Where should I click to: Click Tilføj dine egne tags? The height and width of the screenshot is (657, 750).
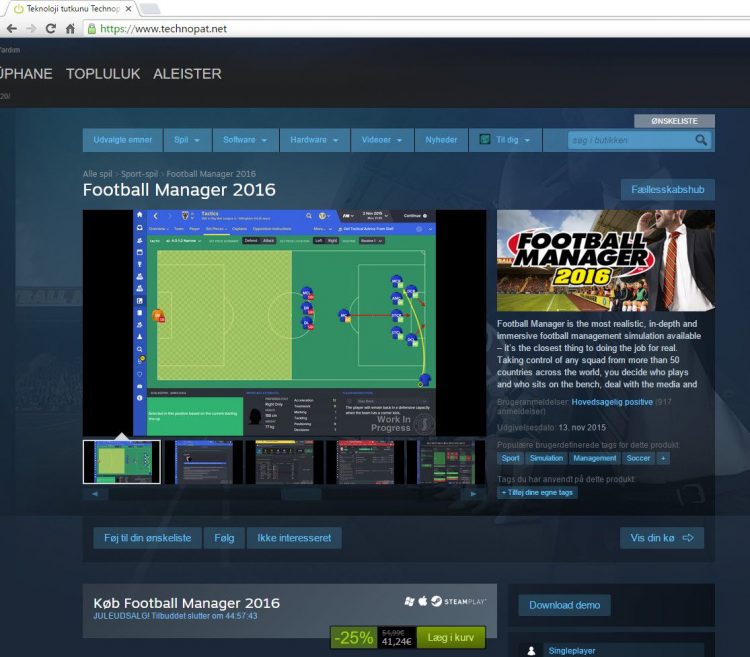pyautogui.click(x=537, y=493)
